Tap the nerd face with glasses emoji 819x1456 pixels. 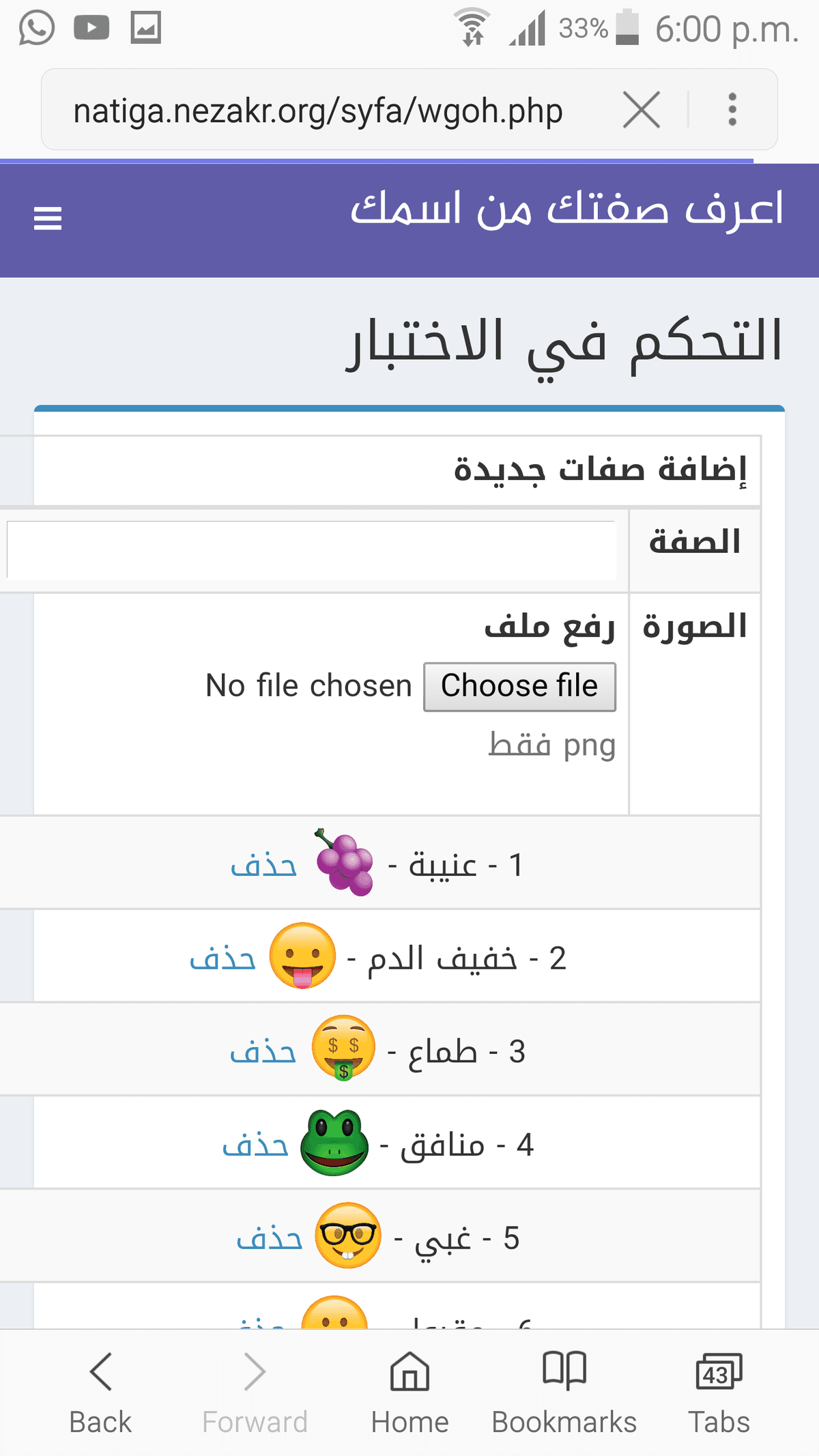click(x=348, y=1236)
